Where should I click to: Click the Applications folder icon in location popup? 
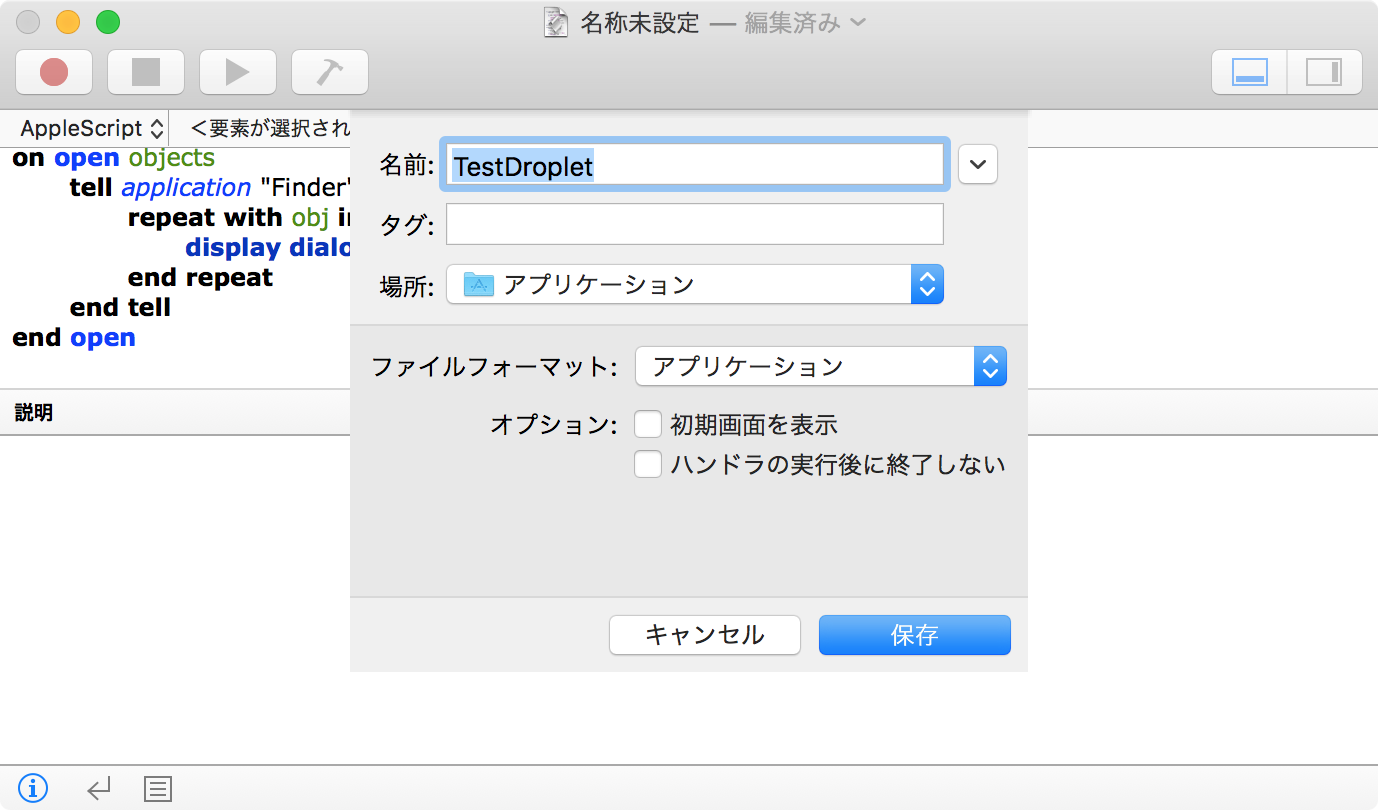[x=479, y=285]
